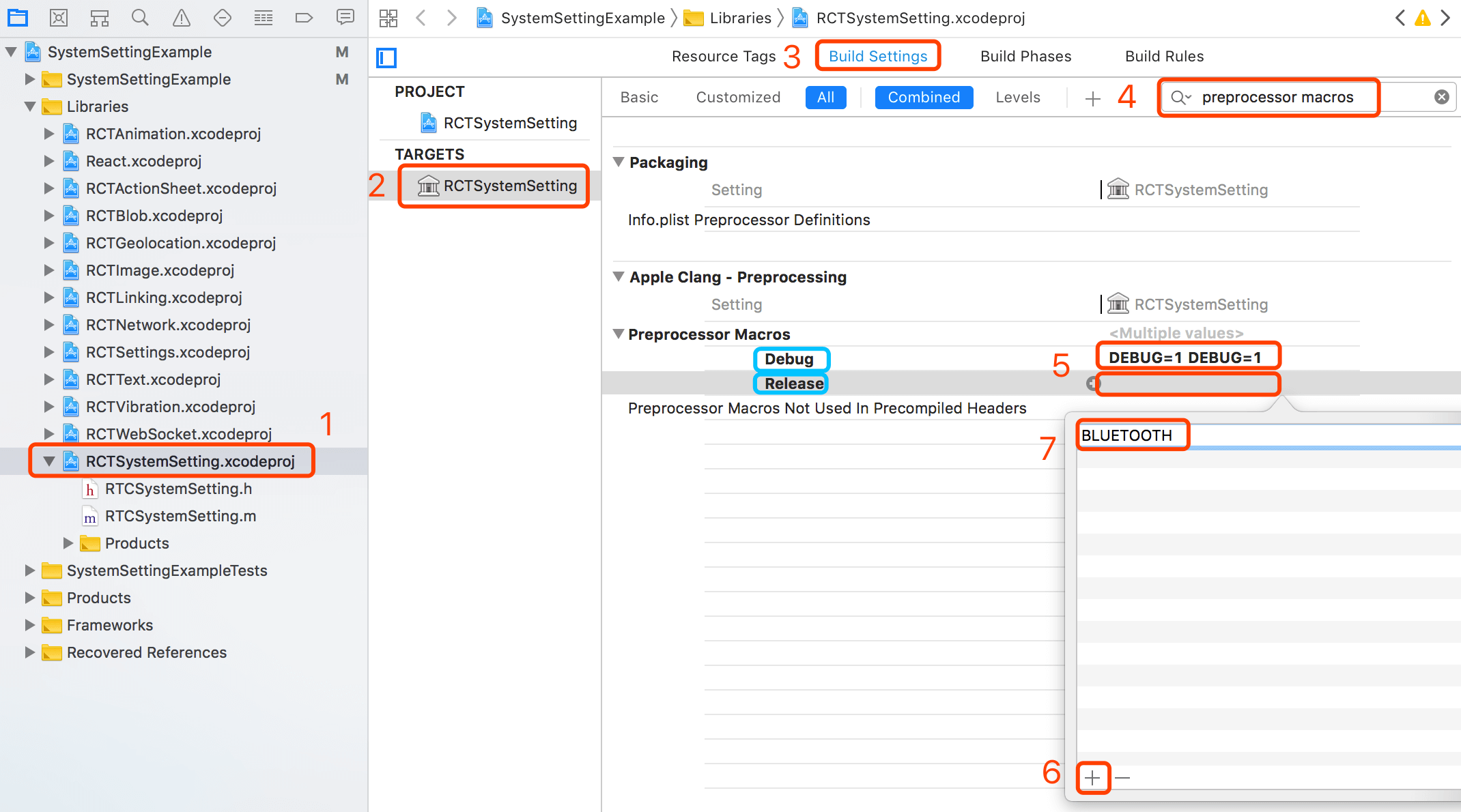This screenshot has height=812, width=1461.
Task: Add a new macro value in popover
Action: click(x=1093, y=778)
